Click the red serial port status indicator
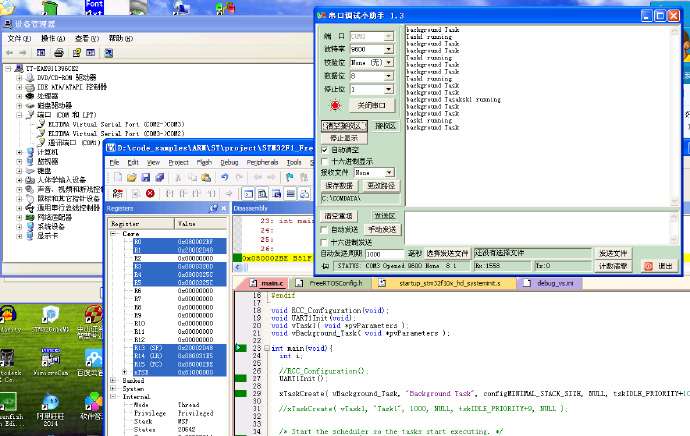 tap(337, 105)
